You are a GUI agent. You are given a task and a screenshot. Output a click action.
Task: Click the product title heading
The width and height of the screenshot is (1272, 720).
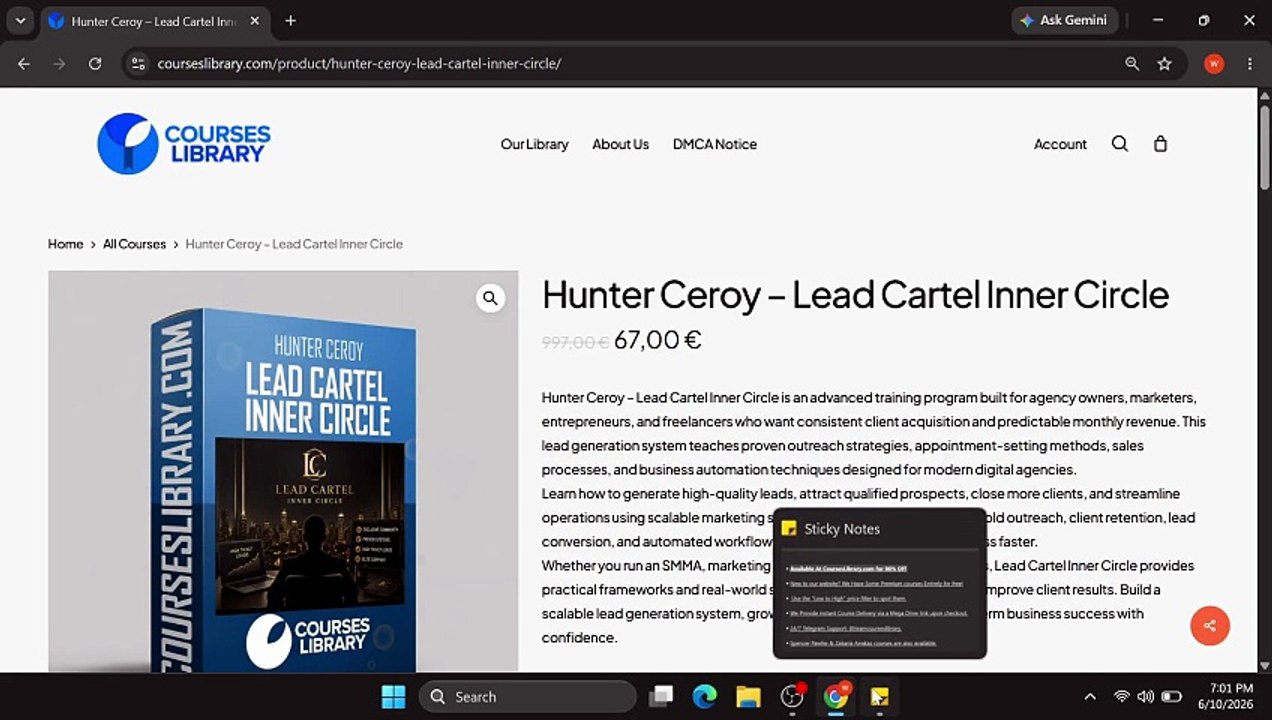pos(855,295)
